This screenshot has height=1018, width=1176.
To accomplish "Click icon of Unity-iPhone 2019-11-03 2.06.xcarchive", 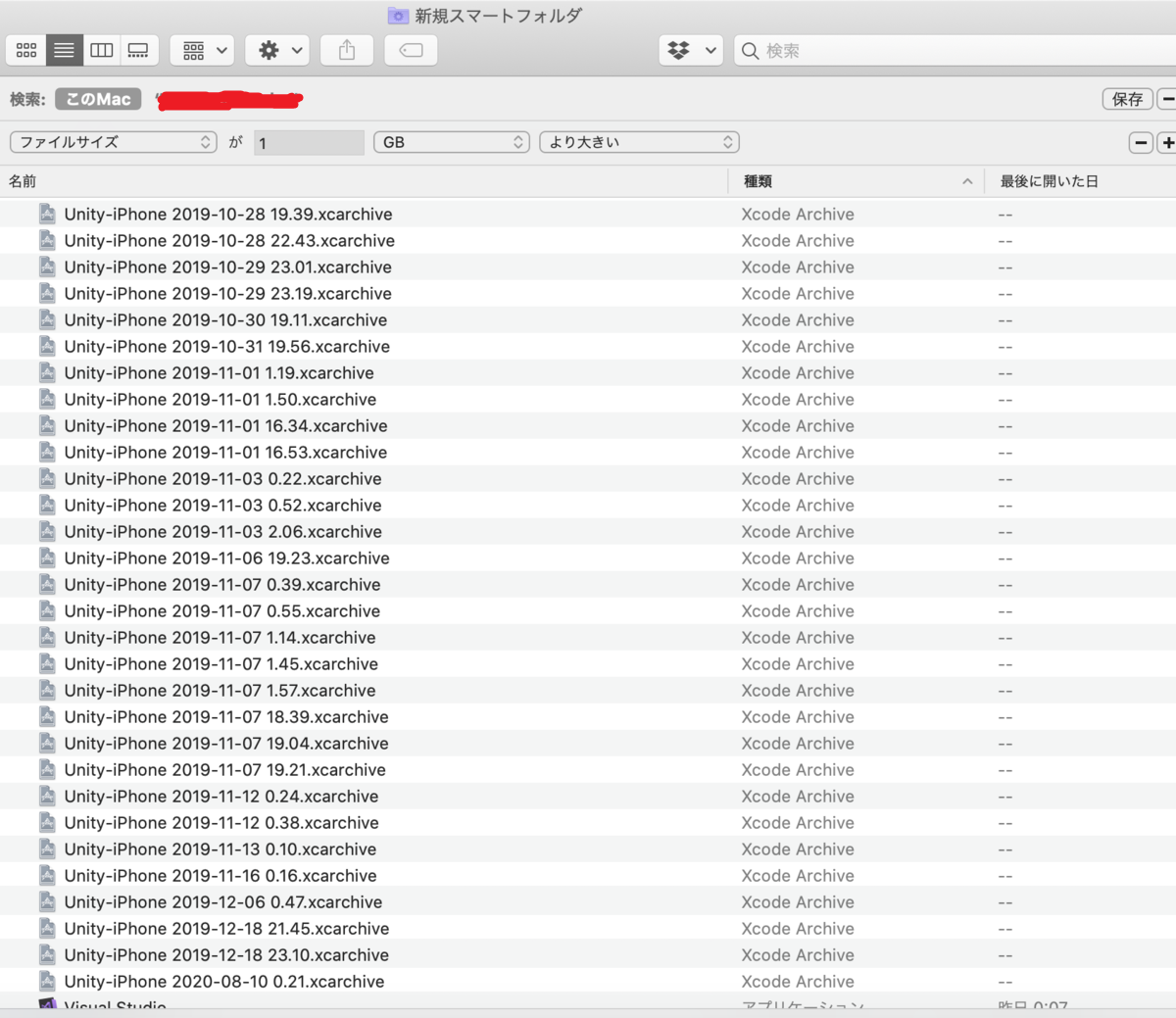I will tap(47, 531).
